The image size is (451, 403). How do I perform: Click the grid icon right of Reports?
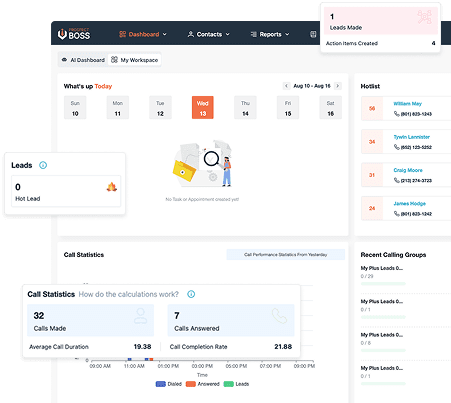coord(313,34)
